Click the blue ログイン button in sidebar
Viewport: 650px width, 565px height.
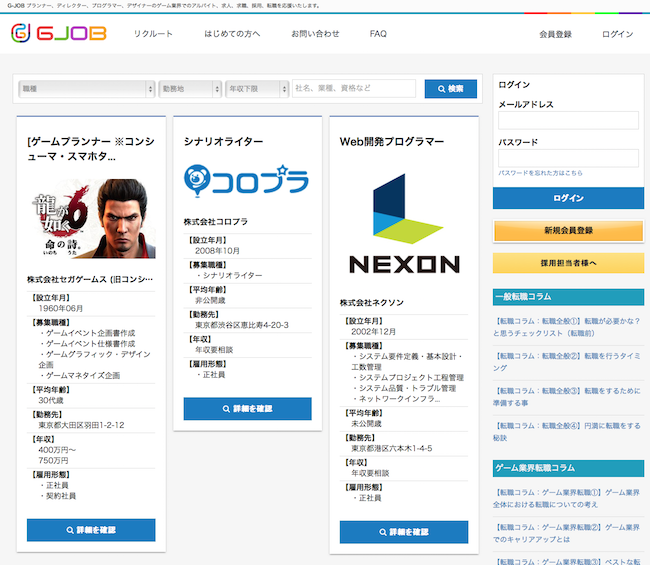[568, 198]
